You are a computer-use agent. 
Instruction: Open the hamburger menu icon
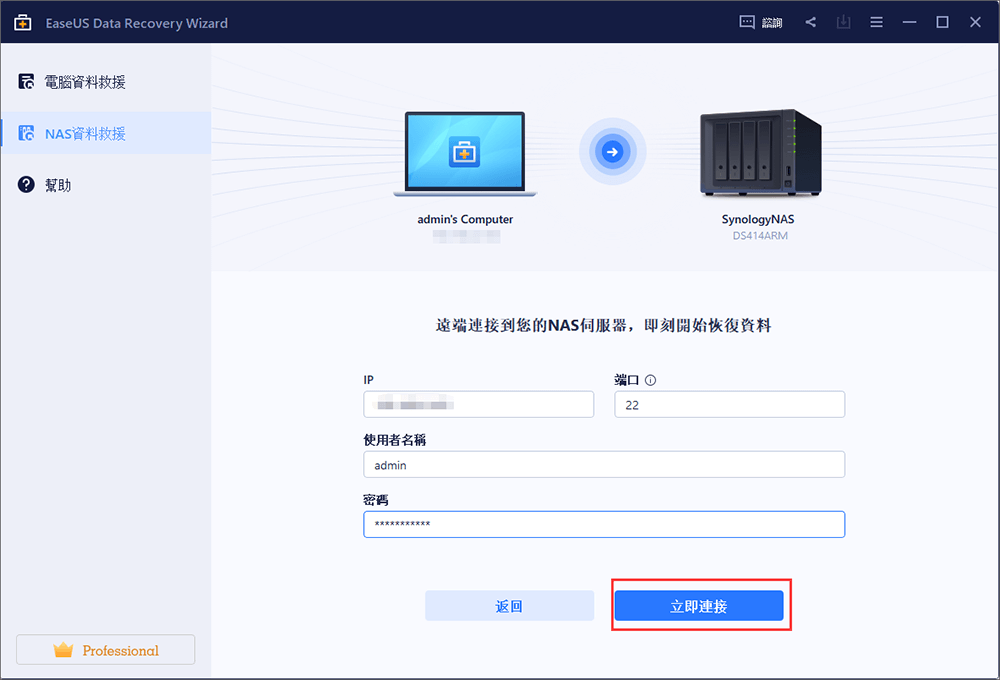(x=877, y=22)
